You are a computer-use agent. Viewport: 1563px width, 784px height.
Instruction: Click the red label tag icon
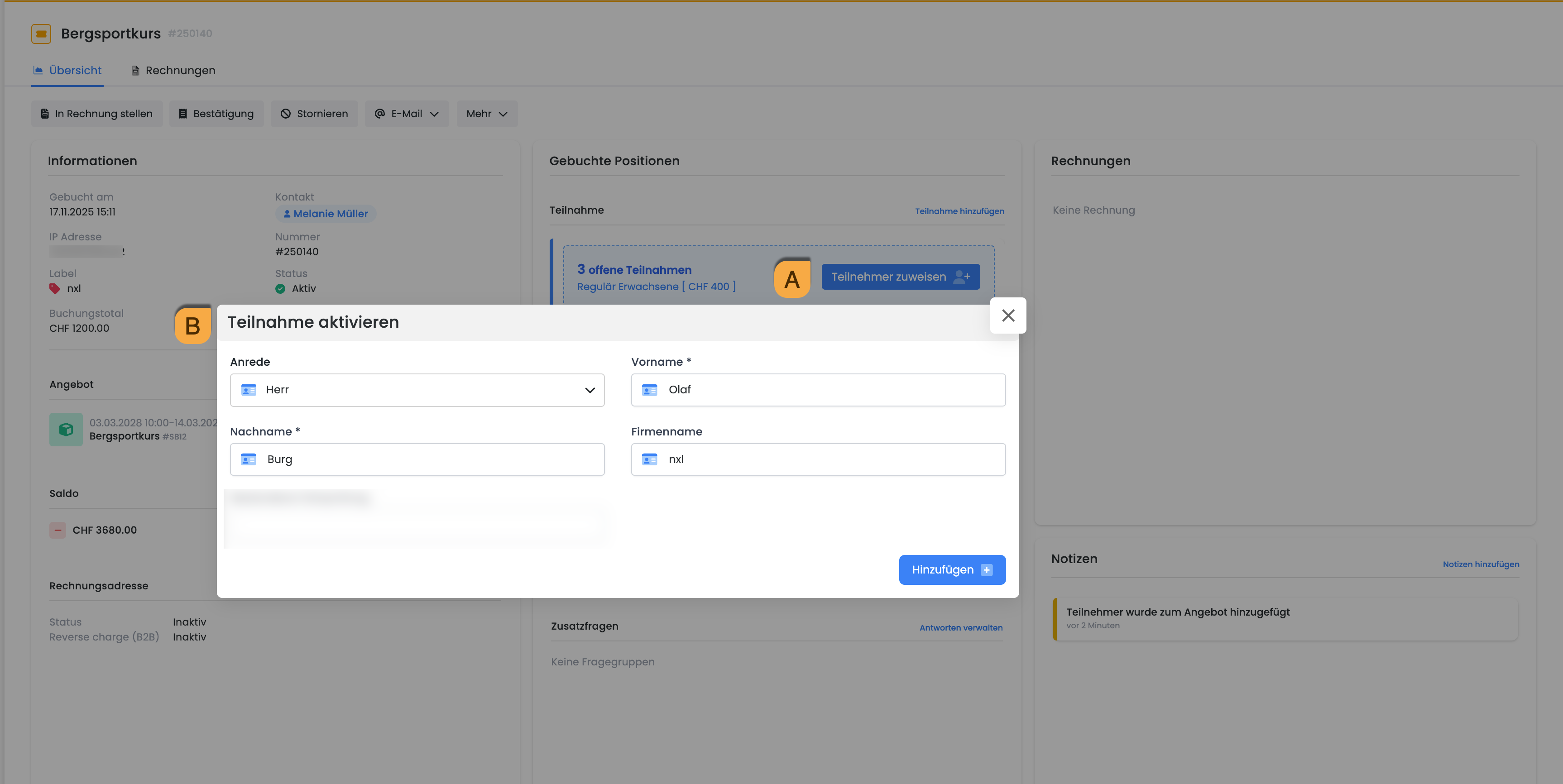click(x=55, y=288)
